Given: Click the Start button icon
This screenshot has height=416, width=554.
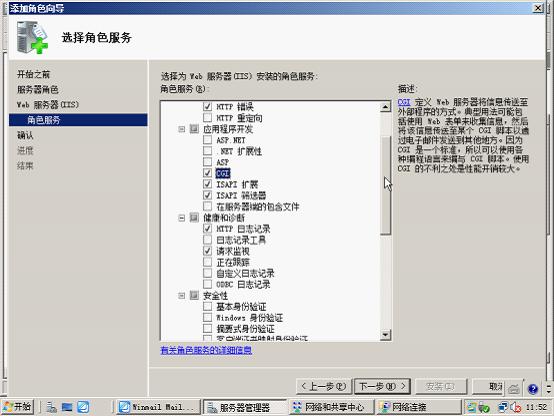Looking at the screenshot, I should tap(17, 407).
